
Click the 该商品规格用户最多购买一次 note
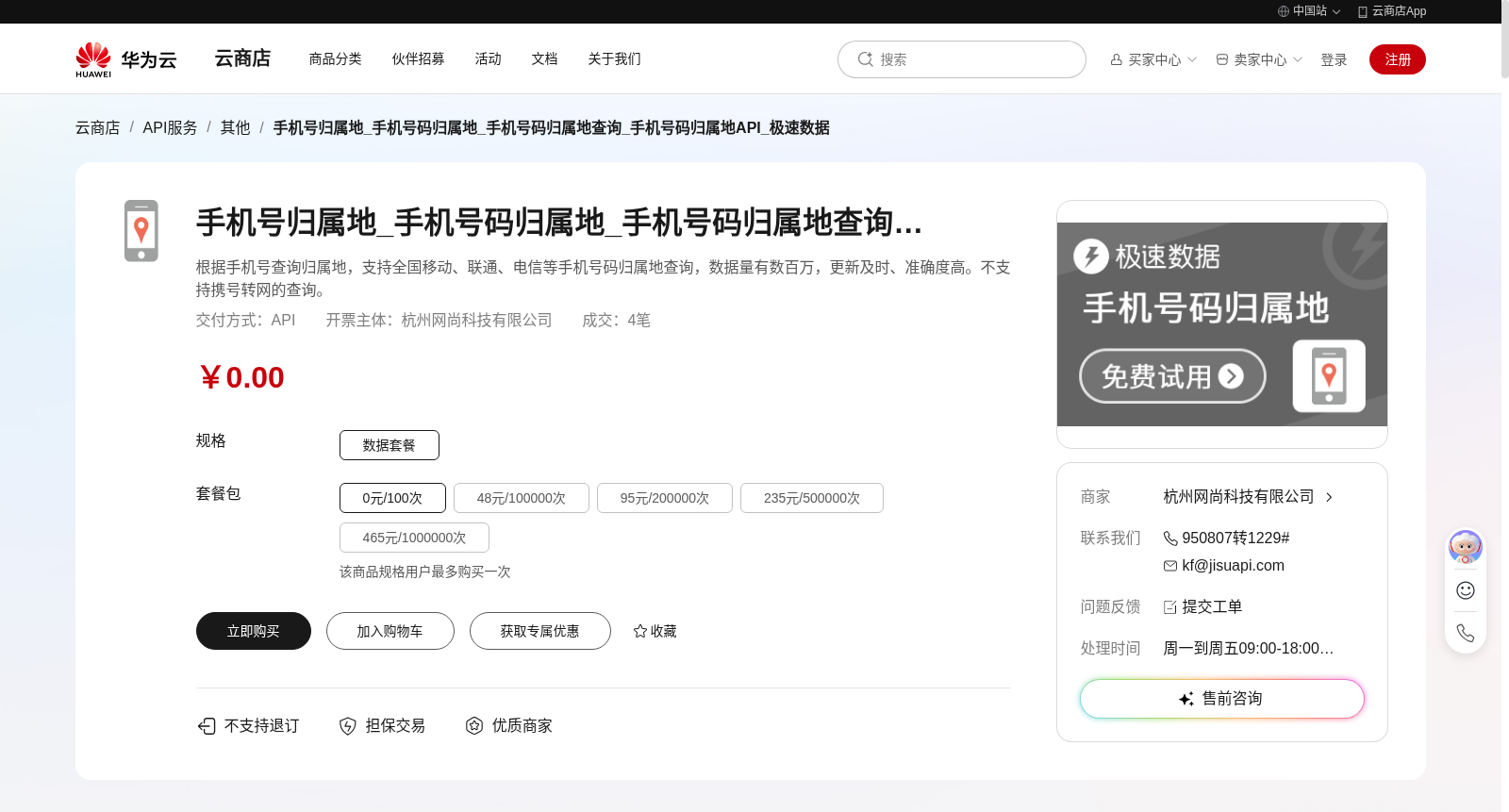coord(425,572)
